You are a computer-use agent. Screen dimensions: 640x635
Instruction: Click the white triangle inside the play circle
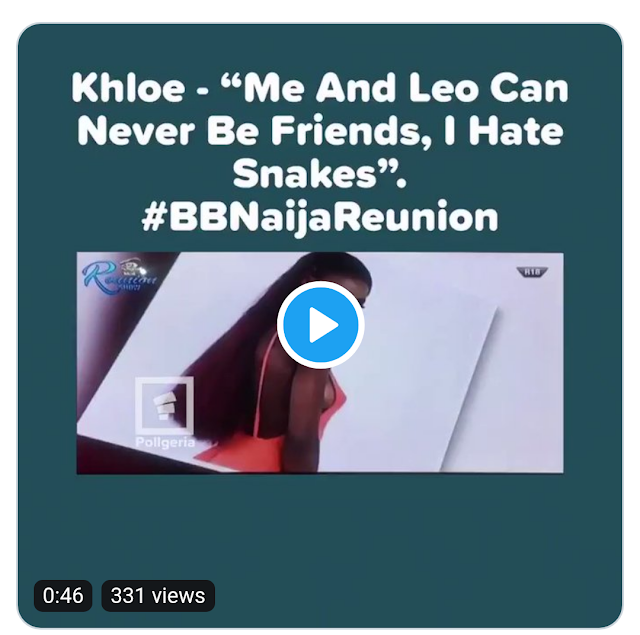(x=324, y=325)
